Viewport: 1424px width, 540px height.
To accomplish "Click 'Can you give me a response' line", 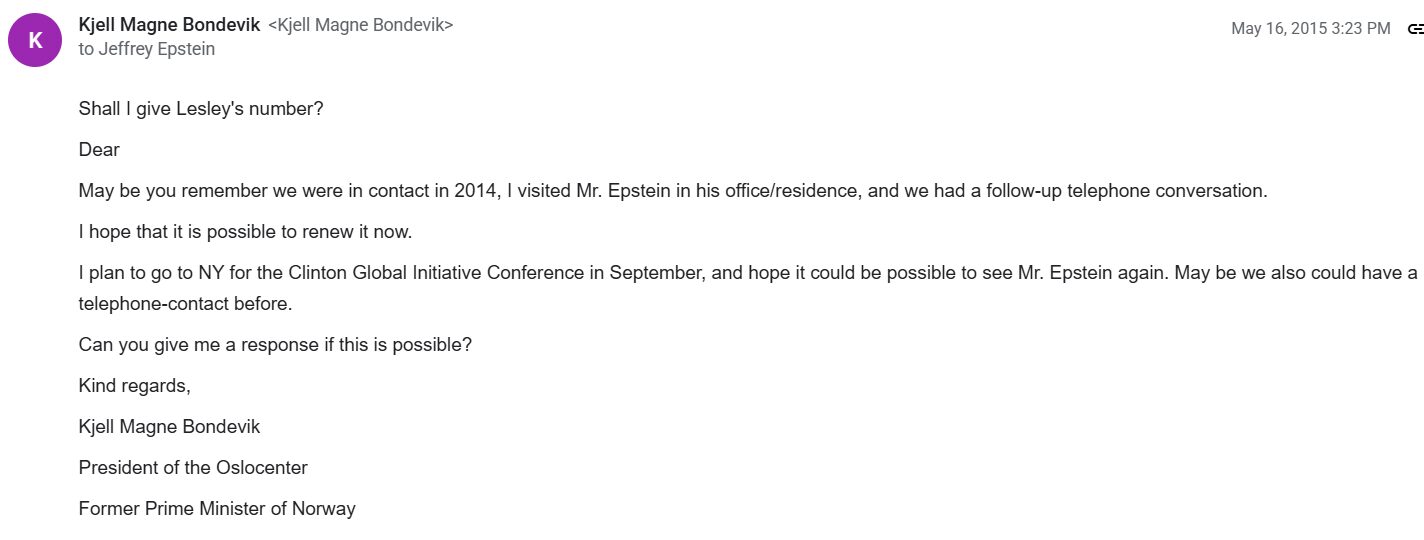I will coord(275,345).
